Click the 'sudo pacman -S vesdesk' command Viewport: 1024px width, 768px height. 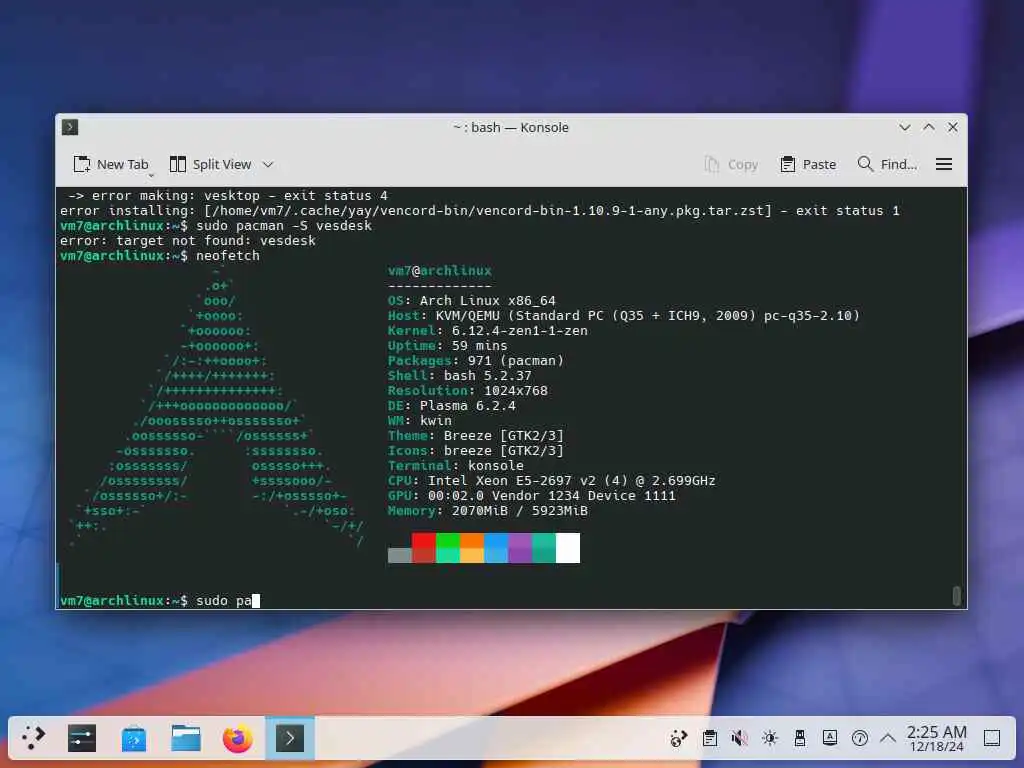click(x=284, y=226)
